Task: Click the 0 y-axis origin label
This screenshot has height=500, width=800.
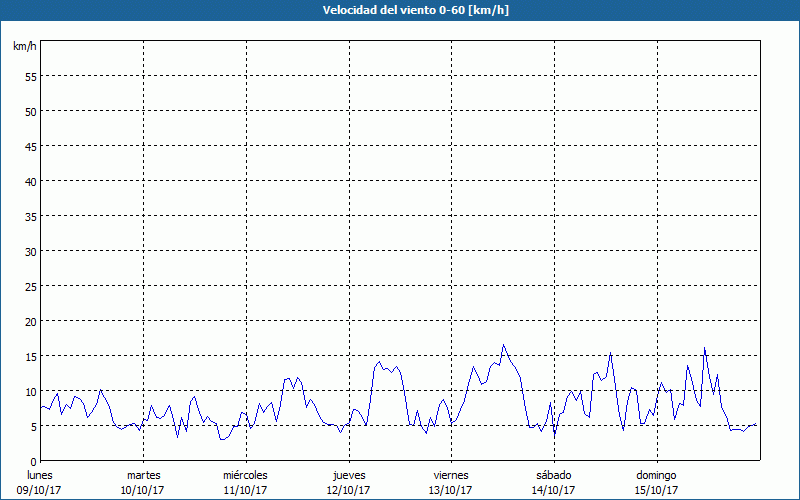Action: [33, 461]
